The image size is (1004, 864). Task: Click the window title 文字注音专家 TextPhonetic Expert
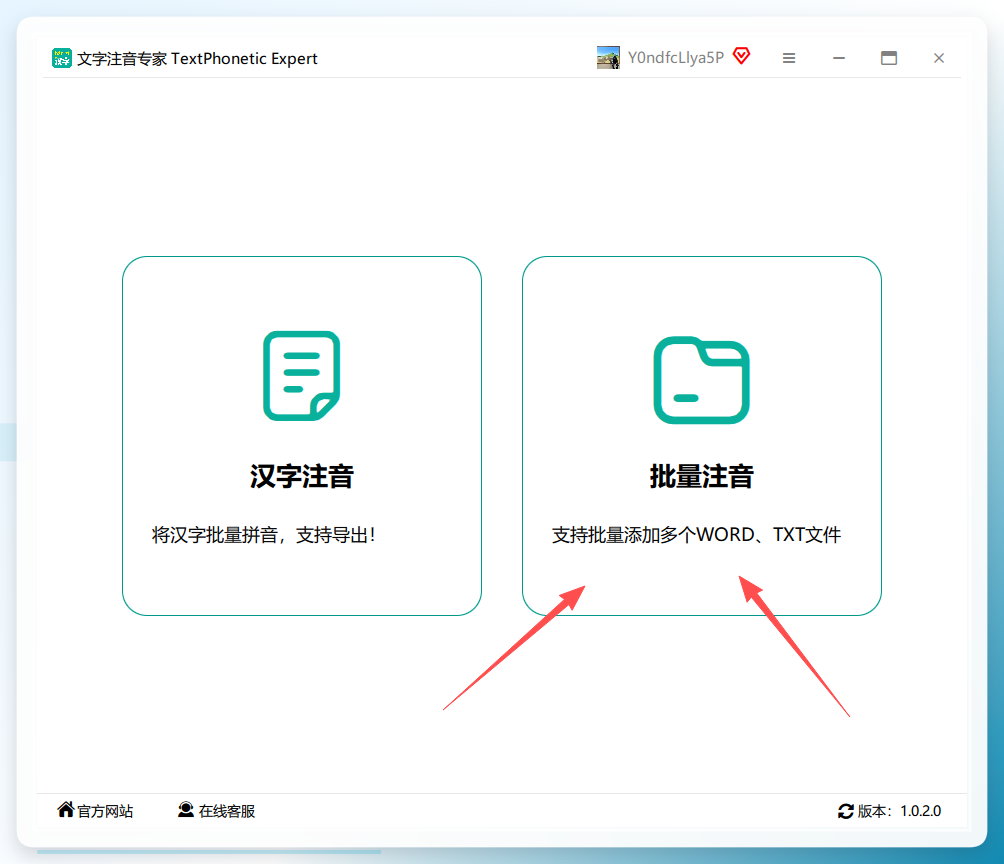[197, 59]
